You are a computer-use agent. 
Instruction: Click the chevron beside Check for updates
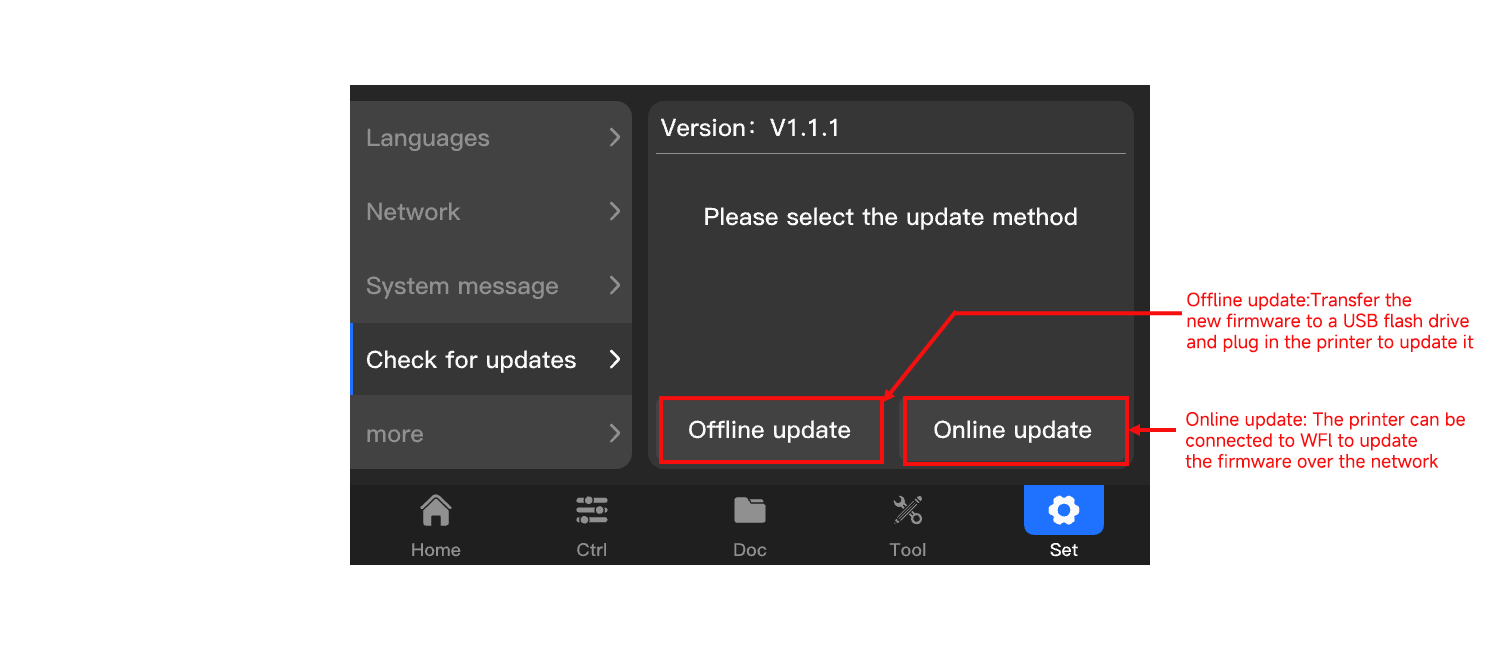click(614, 359)
